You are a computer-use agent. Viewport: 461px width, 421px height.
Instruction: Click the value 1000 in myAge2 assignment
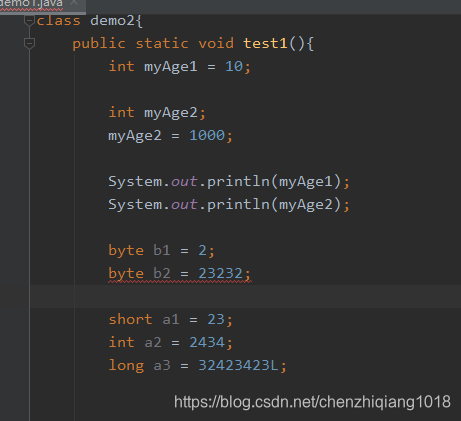[x=207, y=135]
